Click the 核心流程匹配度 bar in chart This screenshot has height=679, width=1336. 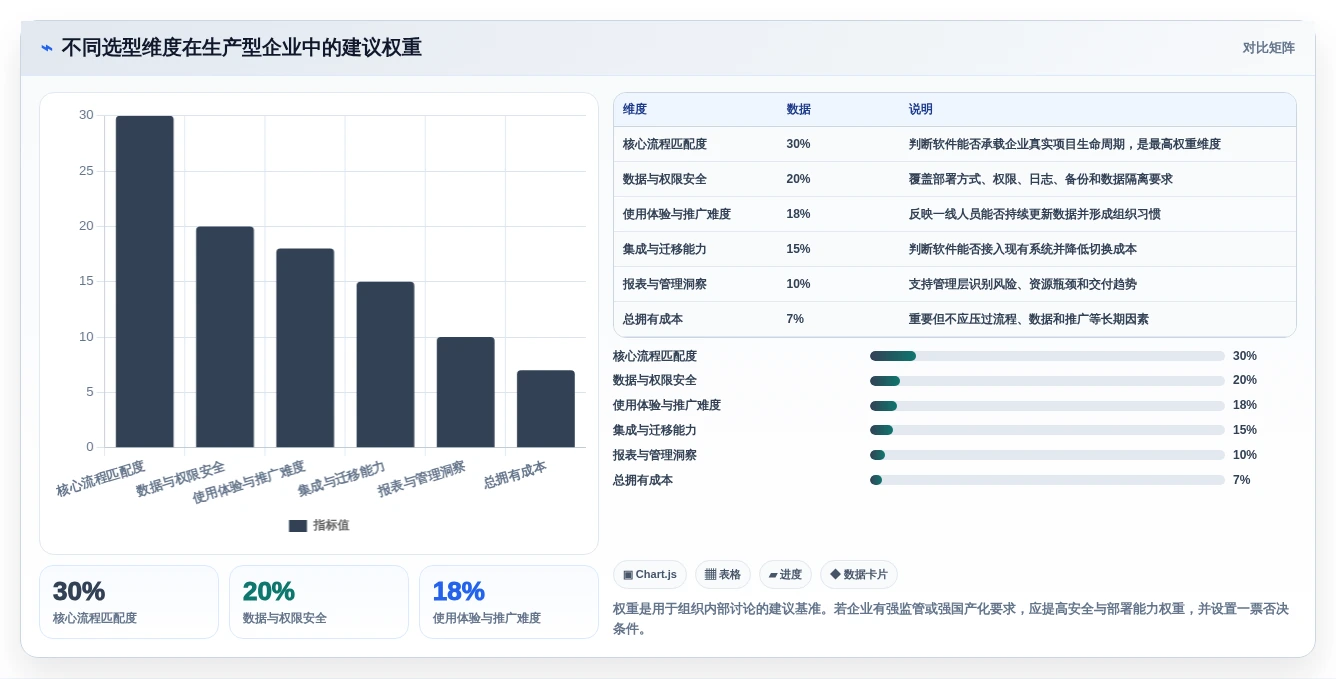coord(145,282)
